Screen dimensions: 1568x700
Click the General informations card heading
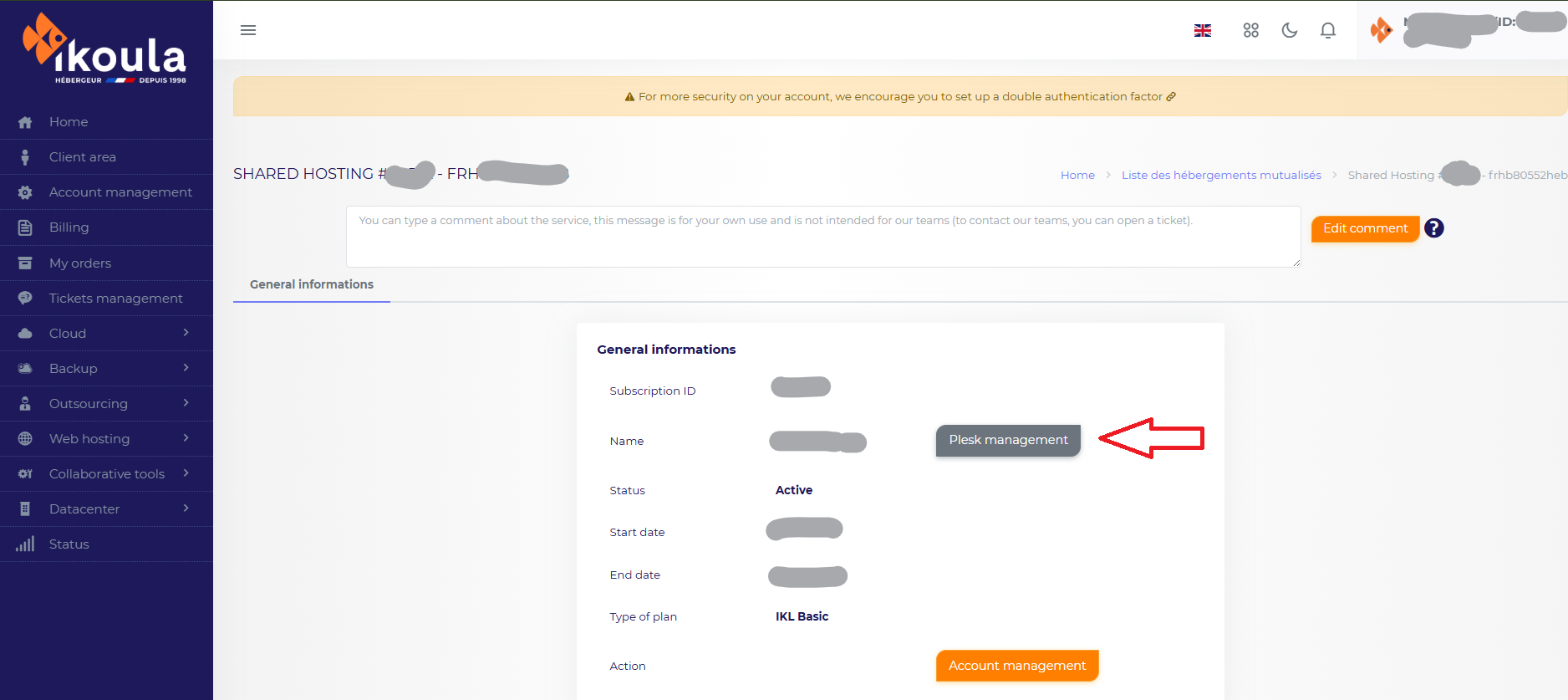tap(666, 350)
